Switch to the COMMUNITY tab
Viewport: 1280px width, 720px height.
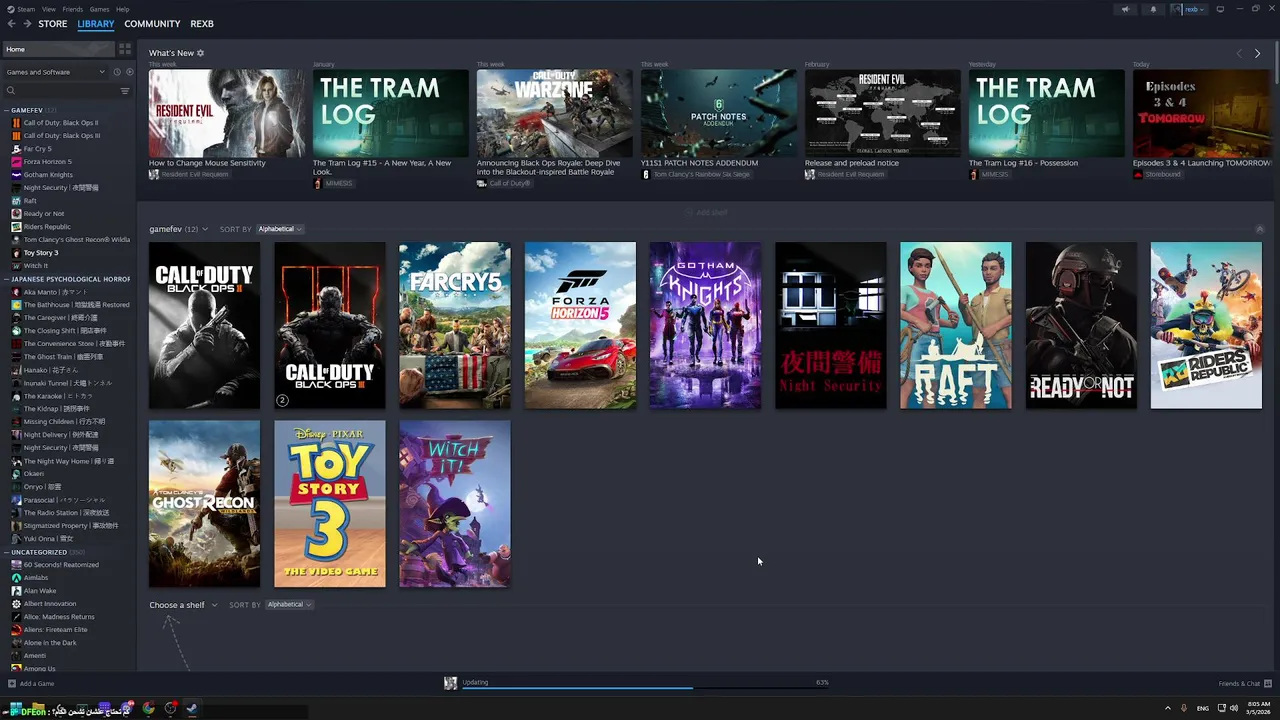coord(152,24)
